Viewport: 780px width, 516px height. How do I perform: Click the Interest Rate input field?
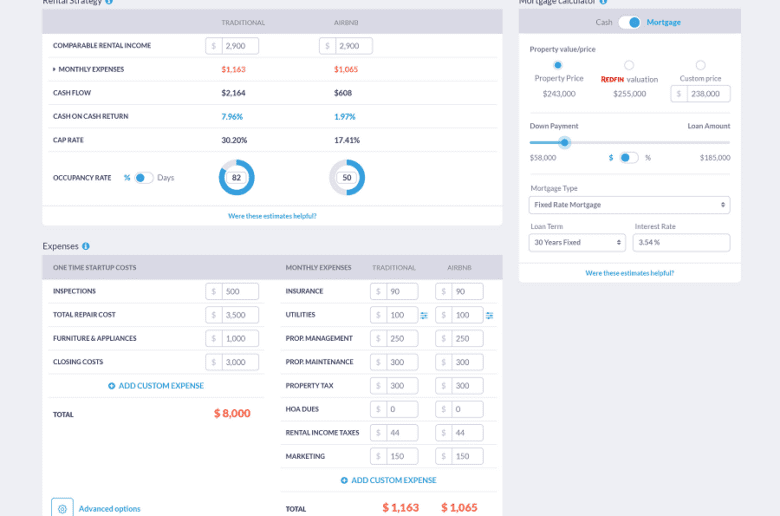[681, 243]
